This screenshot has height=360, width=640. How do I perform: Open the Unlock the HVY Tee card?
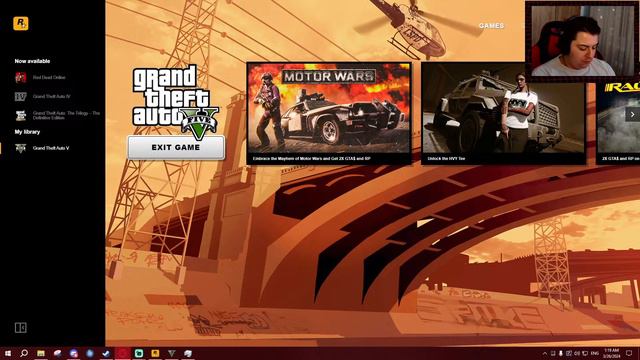click(x=503, y=113)
